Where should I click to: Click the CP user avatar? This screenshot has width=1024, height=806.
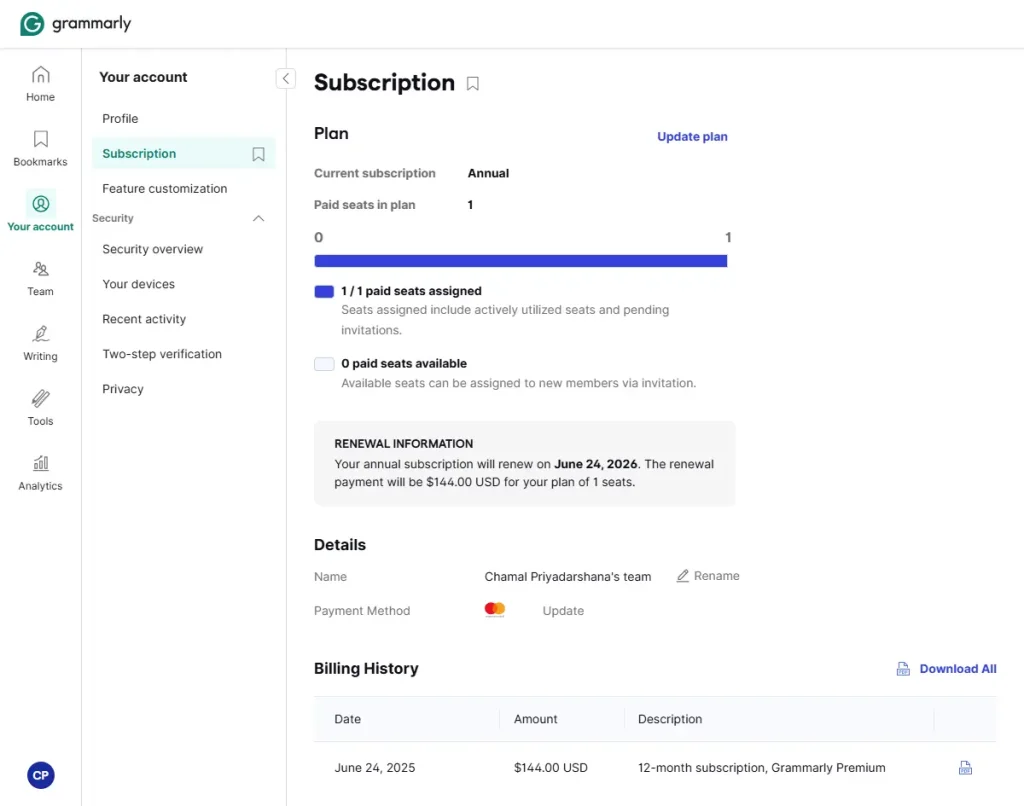(x=40, y=775)
